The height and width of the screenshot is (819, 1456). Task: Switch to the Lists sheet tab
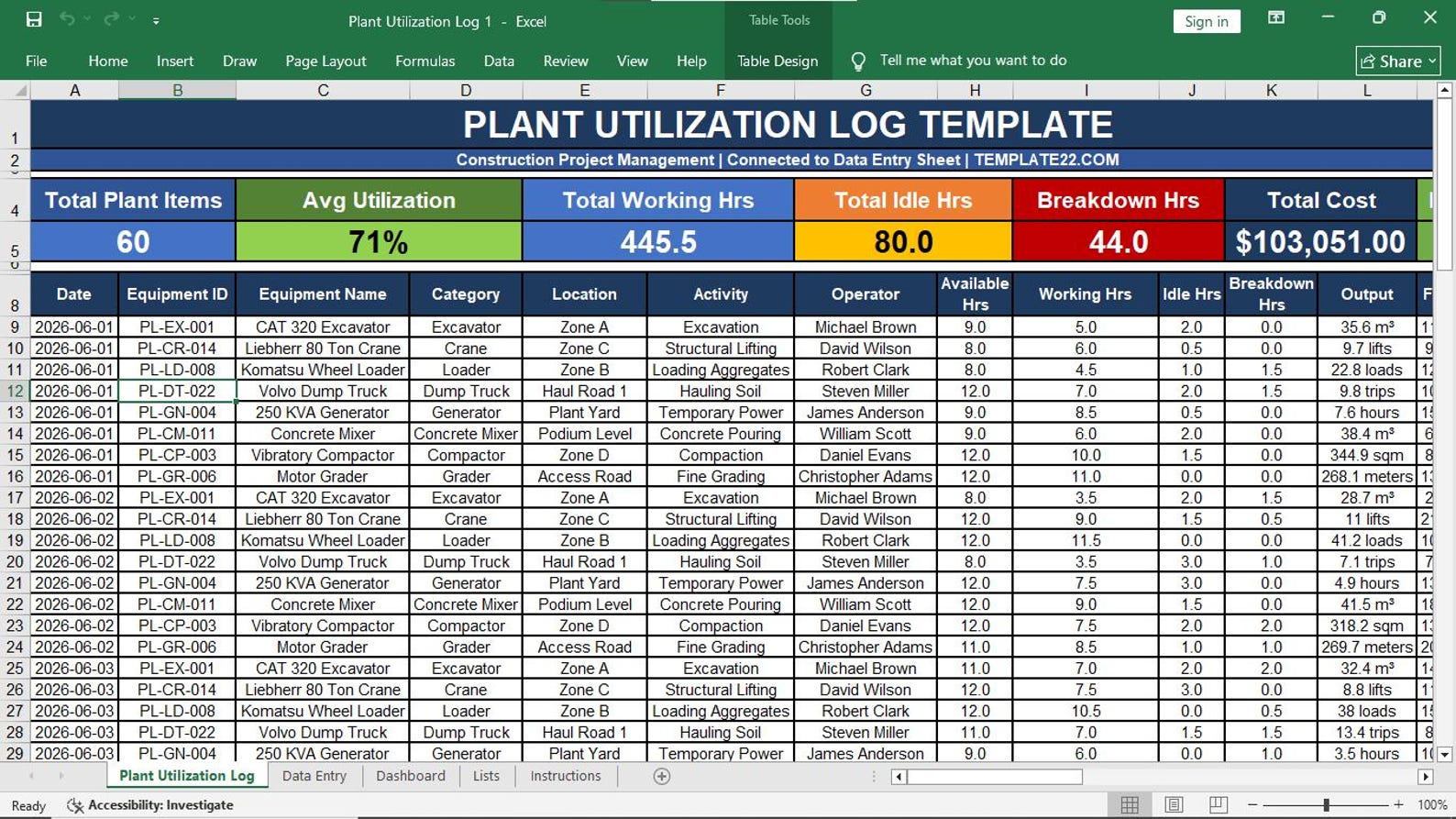tap(486, 776)
